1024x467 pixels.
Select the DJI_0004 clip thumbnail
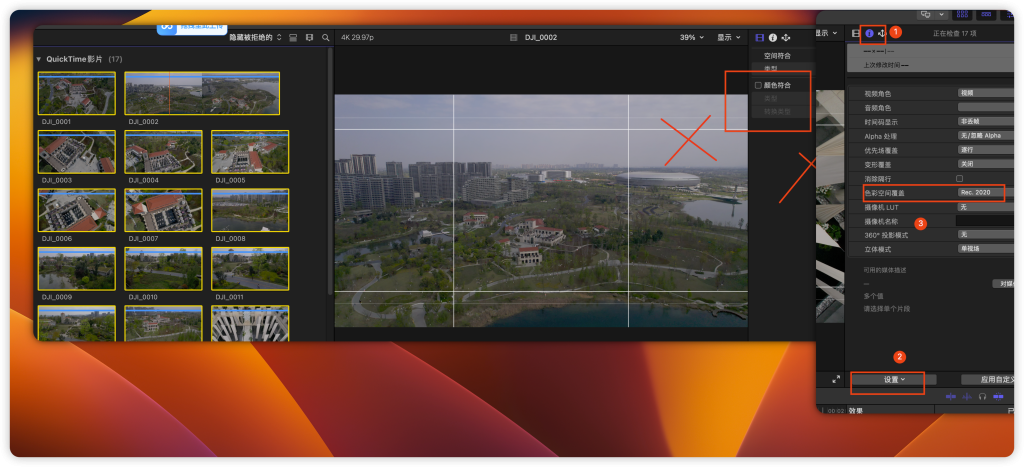pos(163,152)
